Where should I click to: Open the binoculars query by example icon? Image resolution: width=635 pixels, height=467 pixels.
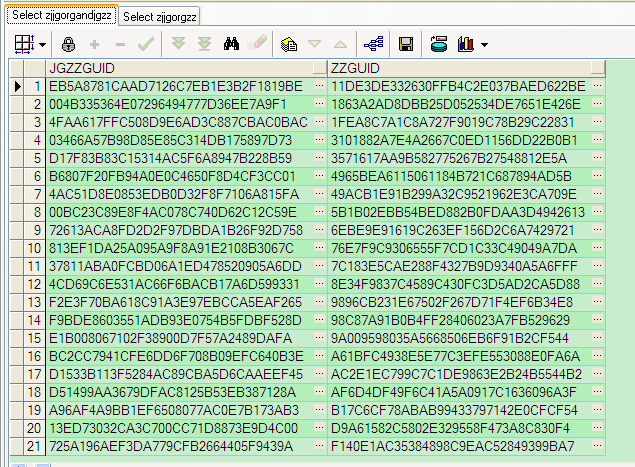[231, 44]
